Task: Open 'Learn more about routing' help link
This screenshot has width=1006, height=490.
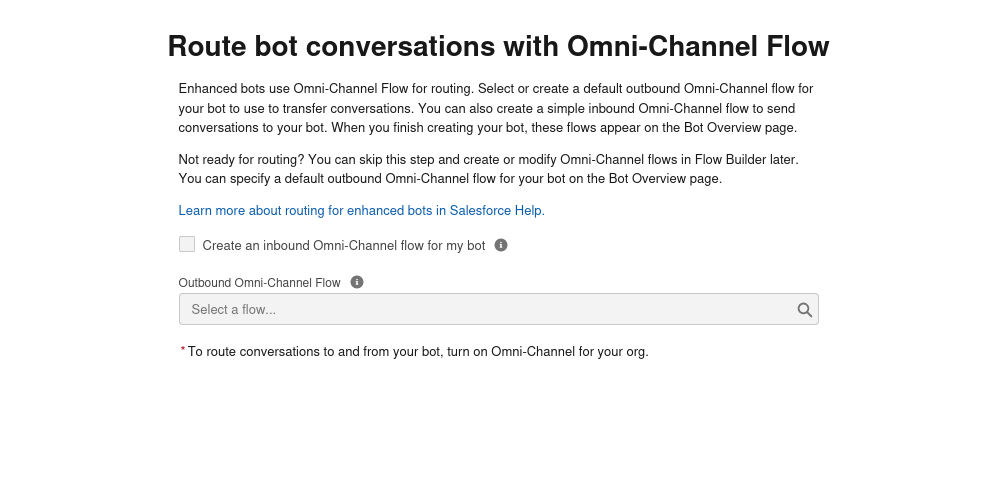Action: point(361,210)
